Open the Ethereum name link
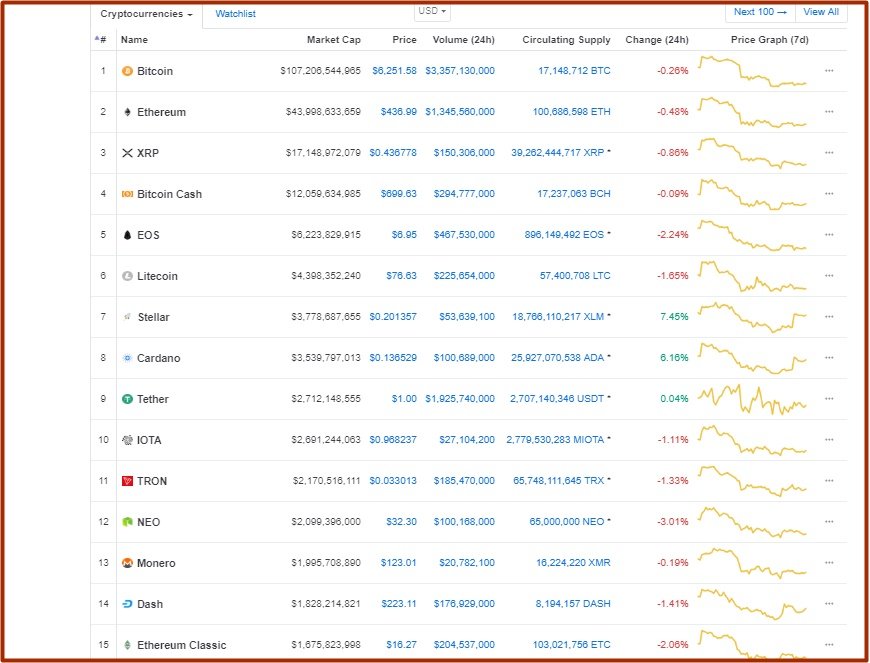 click(161, 112)
